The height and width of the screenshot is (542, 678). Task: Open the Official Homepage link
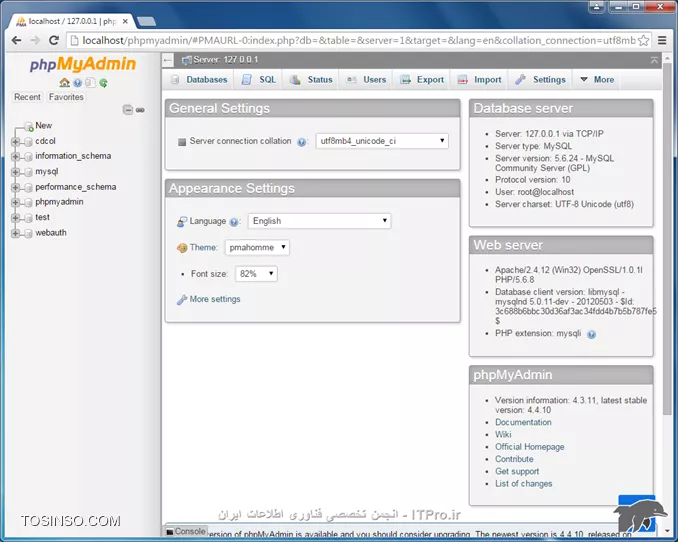[x=530, y=447]
